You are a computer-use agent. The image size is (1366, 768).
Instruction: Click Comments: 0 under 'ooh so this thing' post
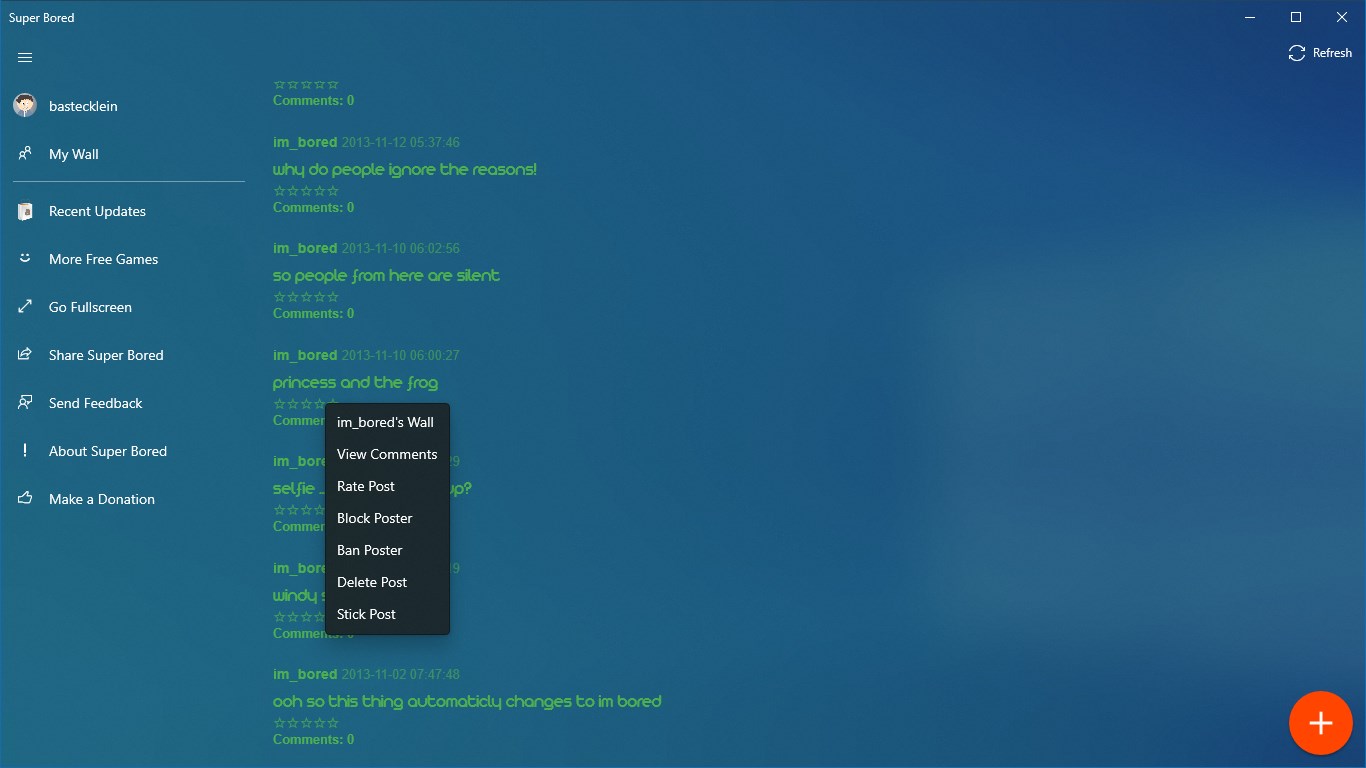[x=313, y=739]
